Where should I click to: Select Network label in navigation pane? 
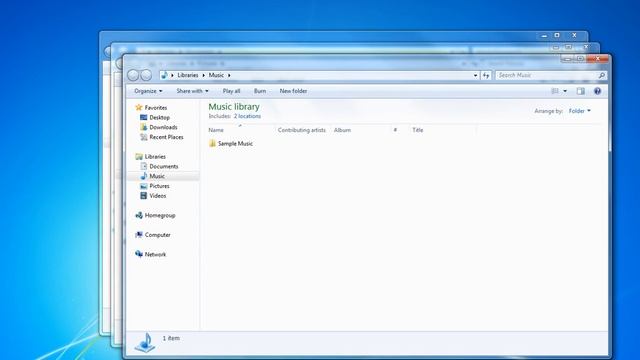click(x=155, y=254)
